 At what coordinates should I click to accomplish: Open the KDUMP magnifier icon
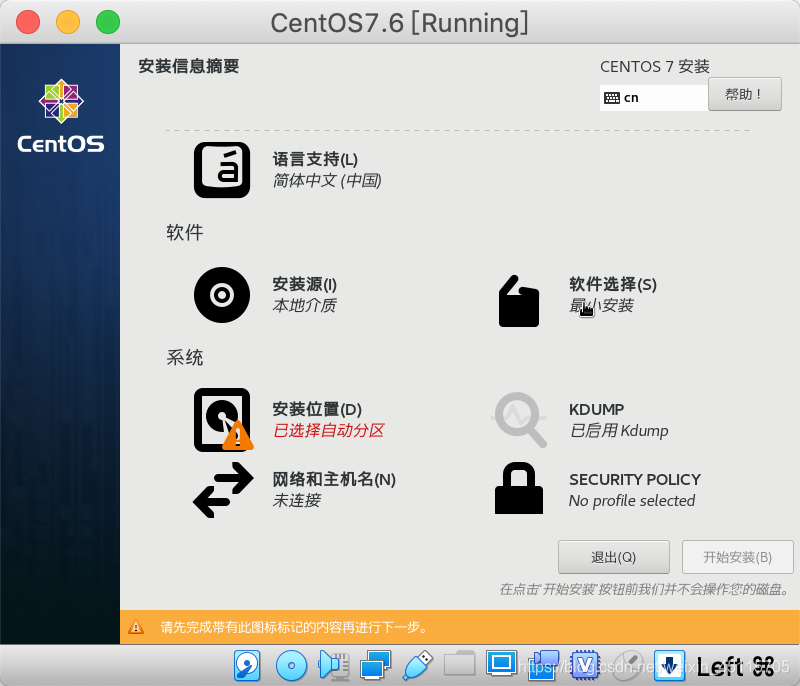pos(519,420)
